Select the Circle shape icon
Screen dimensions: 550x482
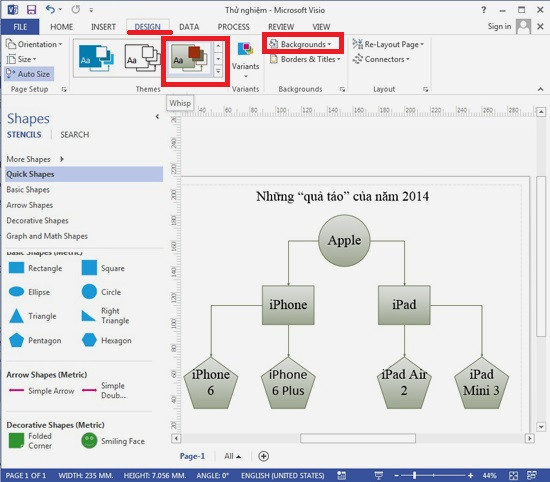click(x=89, y=292)
